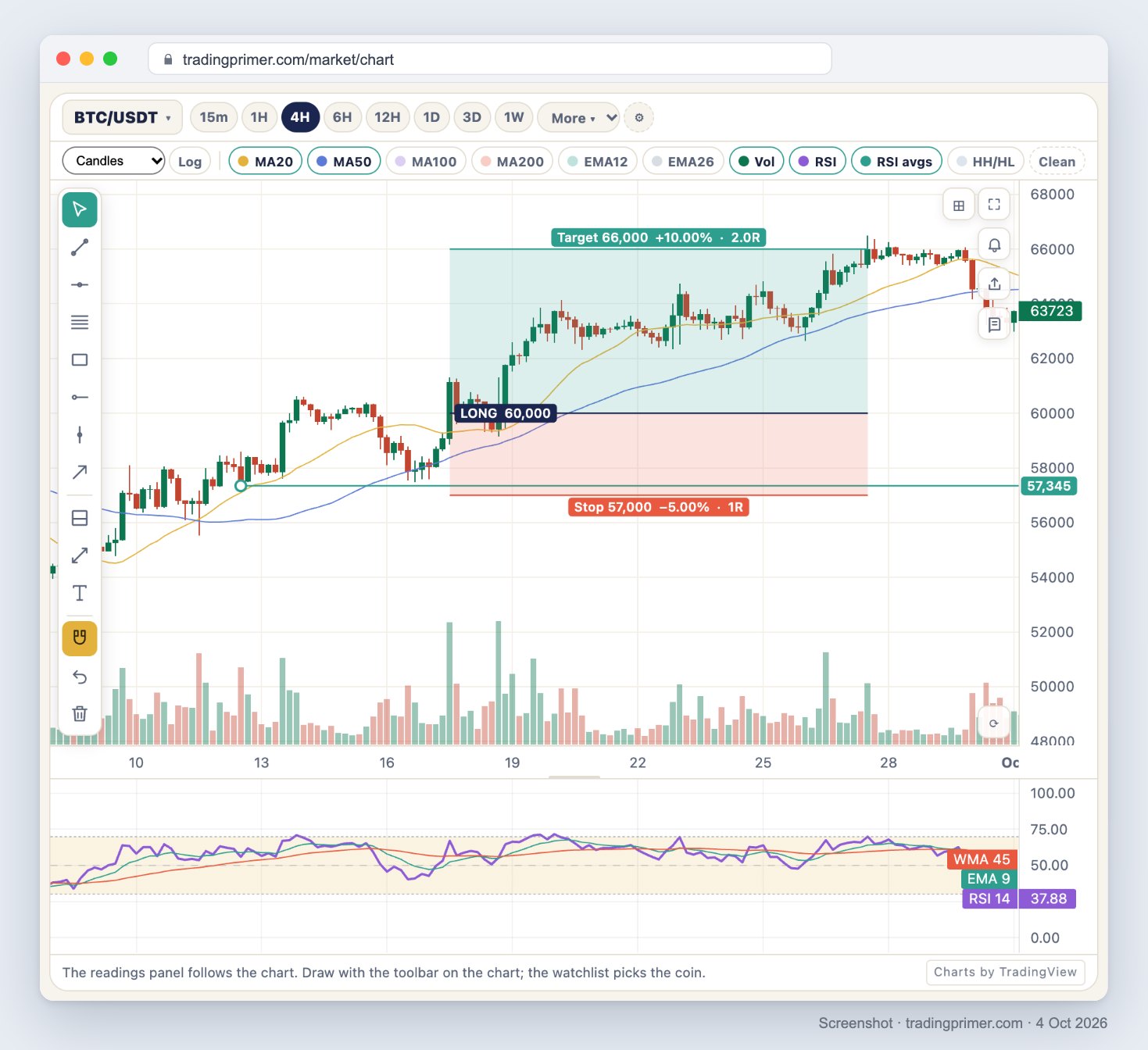Open the BTC/USDT pair dropdown

(122, 118)
